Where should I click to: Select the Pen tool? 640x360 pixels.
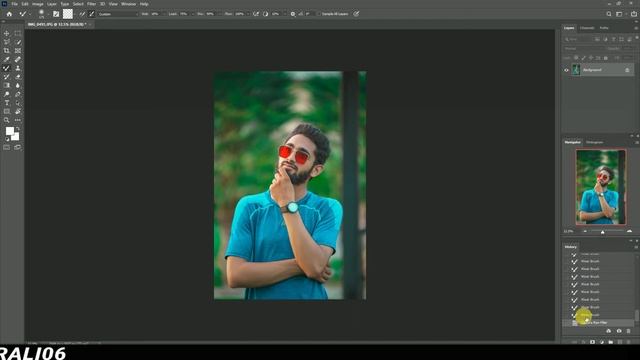[x=18, y=94]
